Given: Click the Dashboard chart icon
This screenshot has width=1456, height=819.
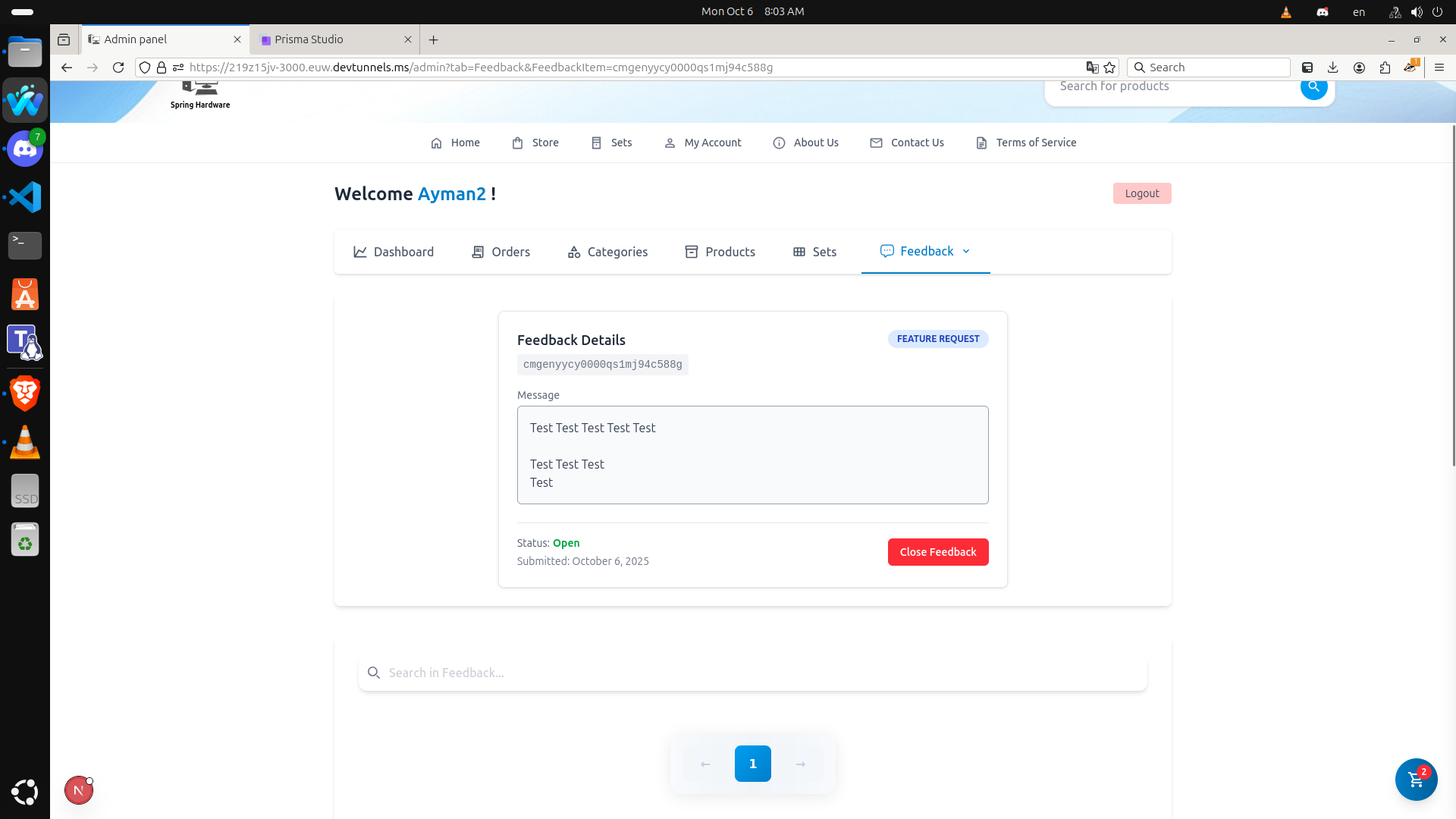Looking at the screenshot, I should point(362,252).
